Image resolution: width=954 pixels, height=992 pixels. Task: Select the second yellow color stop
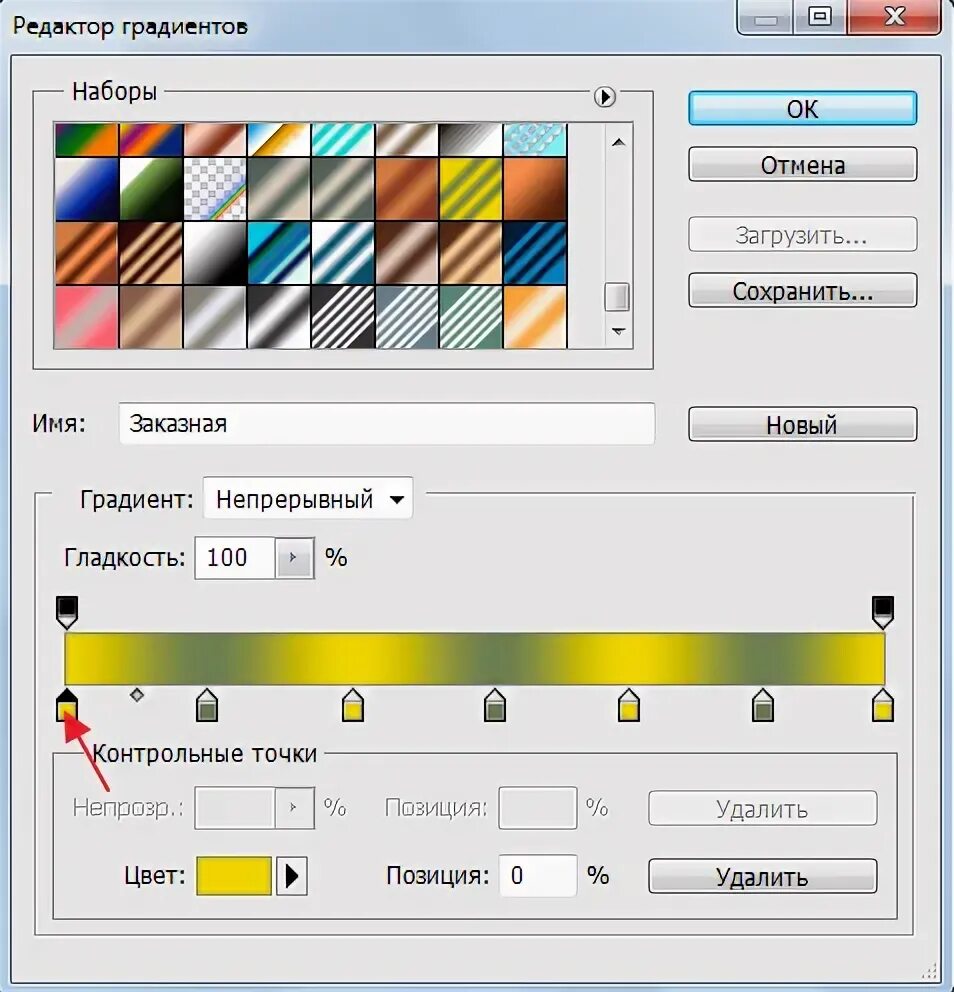tap(353, 705)
